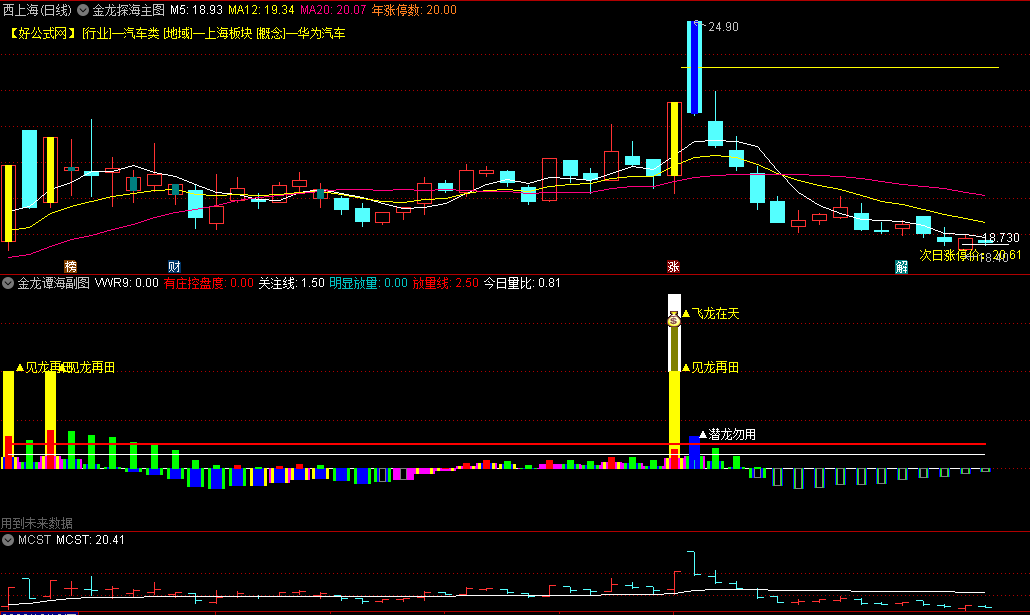Open the dropdown icon next to 西上海(日线)
The image size is (1030, 615).
tap(83, 11)
